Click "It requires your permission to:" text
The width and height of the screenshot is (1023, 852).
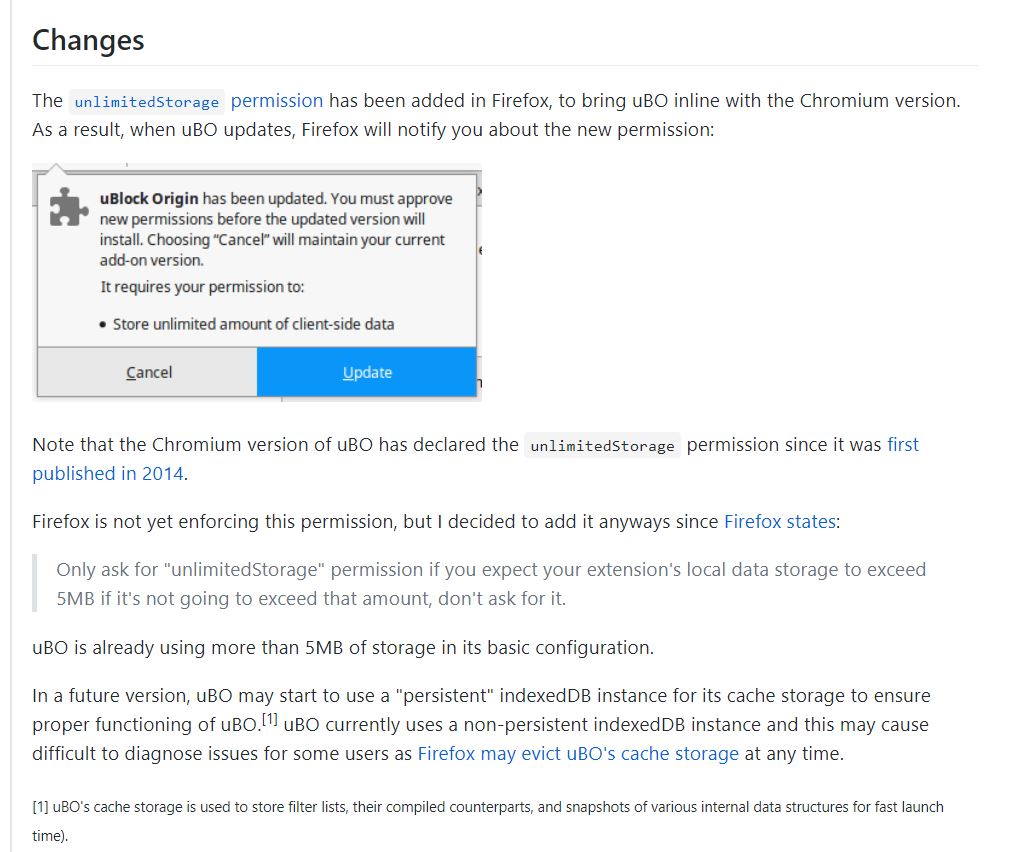coord(202,287)
